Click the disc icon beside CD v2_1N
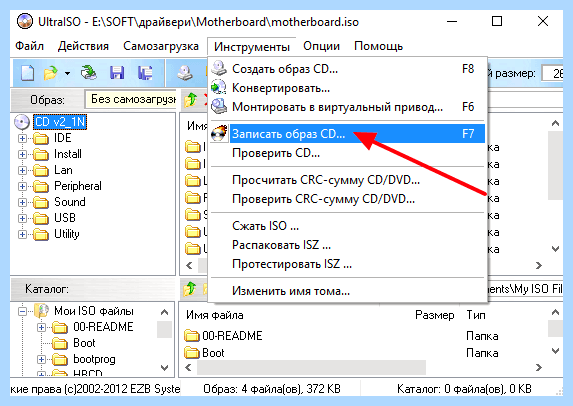The height and width of the screenshot is (406, 573). [x=22, y=122]
